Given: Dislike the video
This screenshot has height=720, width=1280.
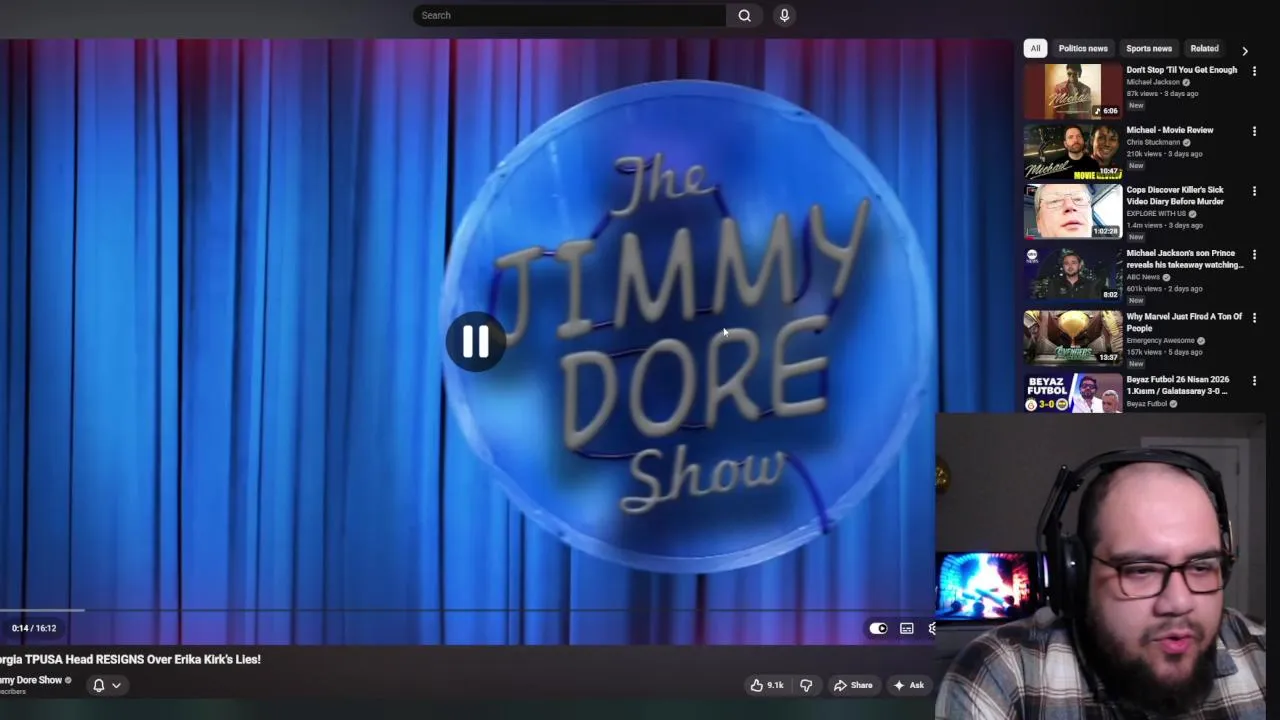Looking at the screenshot, I should pyautogui.click(x=806, y=685).
